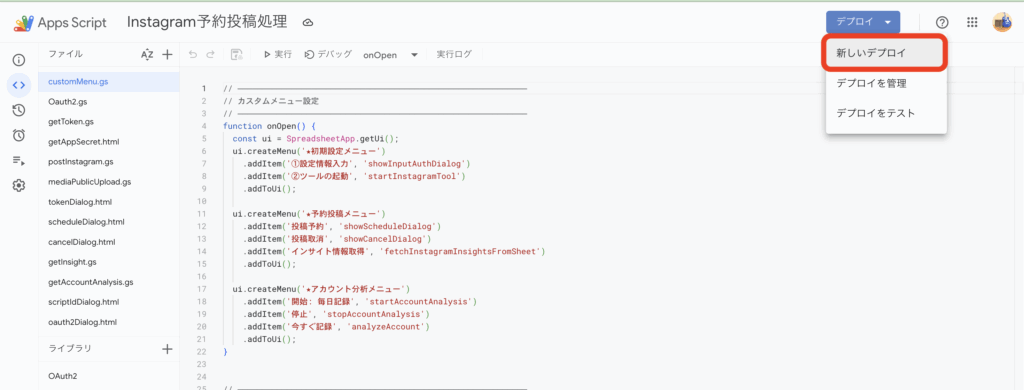Start デバッグ from the toolbar
This screenshot has height=390, width=1024.
328,55
